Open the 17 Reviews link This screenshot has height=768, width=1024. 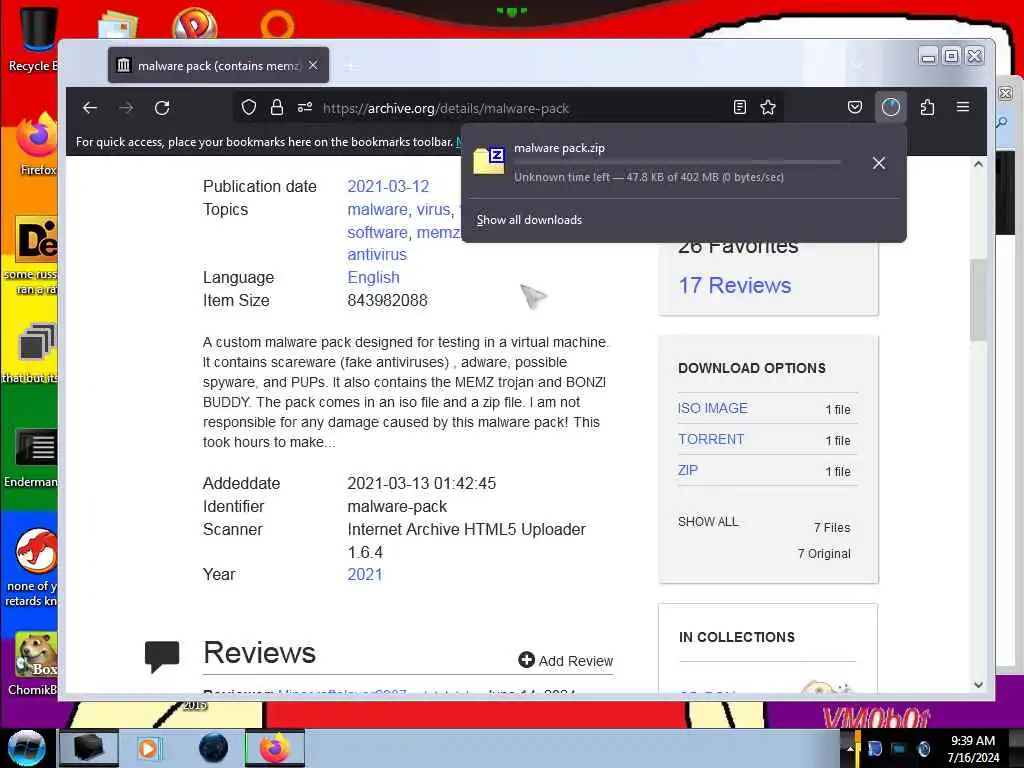(734, 285)
